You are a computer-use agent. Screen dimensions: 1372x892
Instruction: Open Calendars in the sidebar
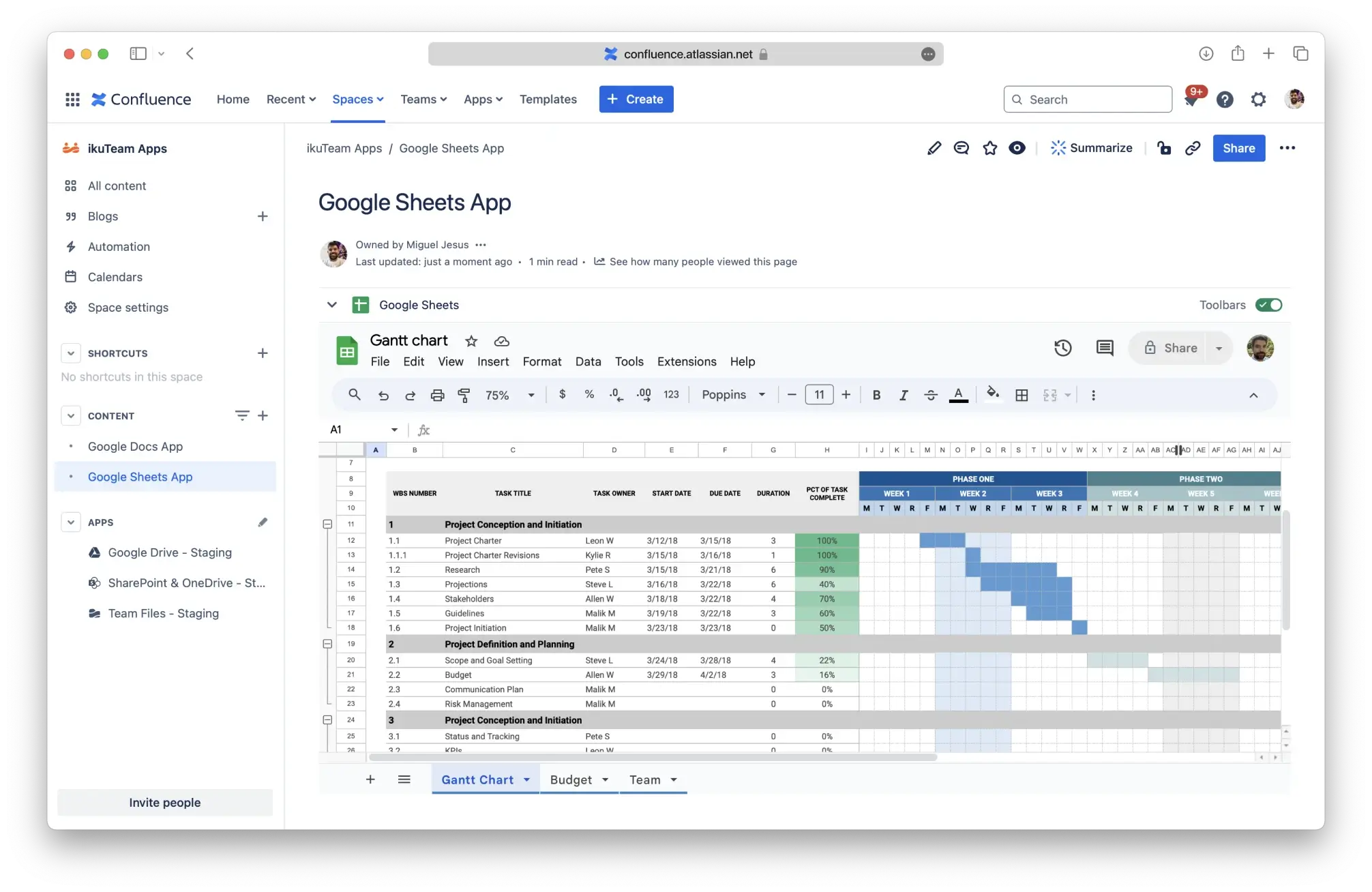(116, 277)
